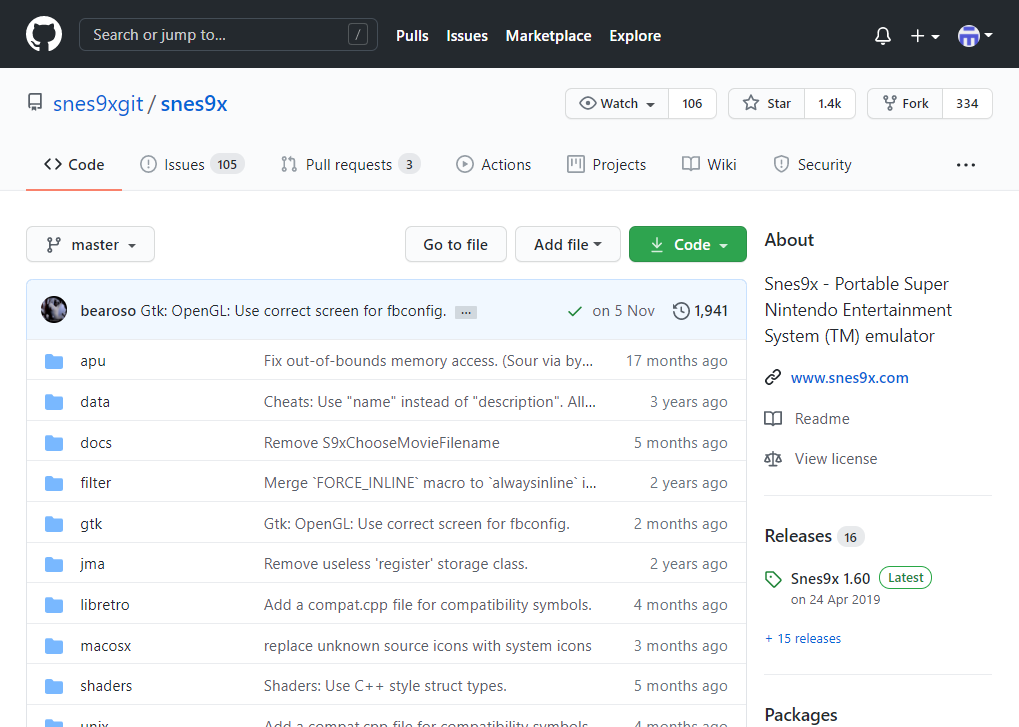Open the jma folder

click(92, 565)
